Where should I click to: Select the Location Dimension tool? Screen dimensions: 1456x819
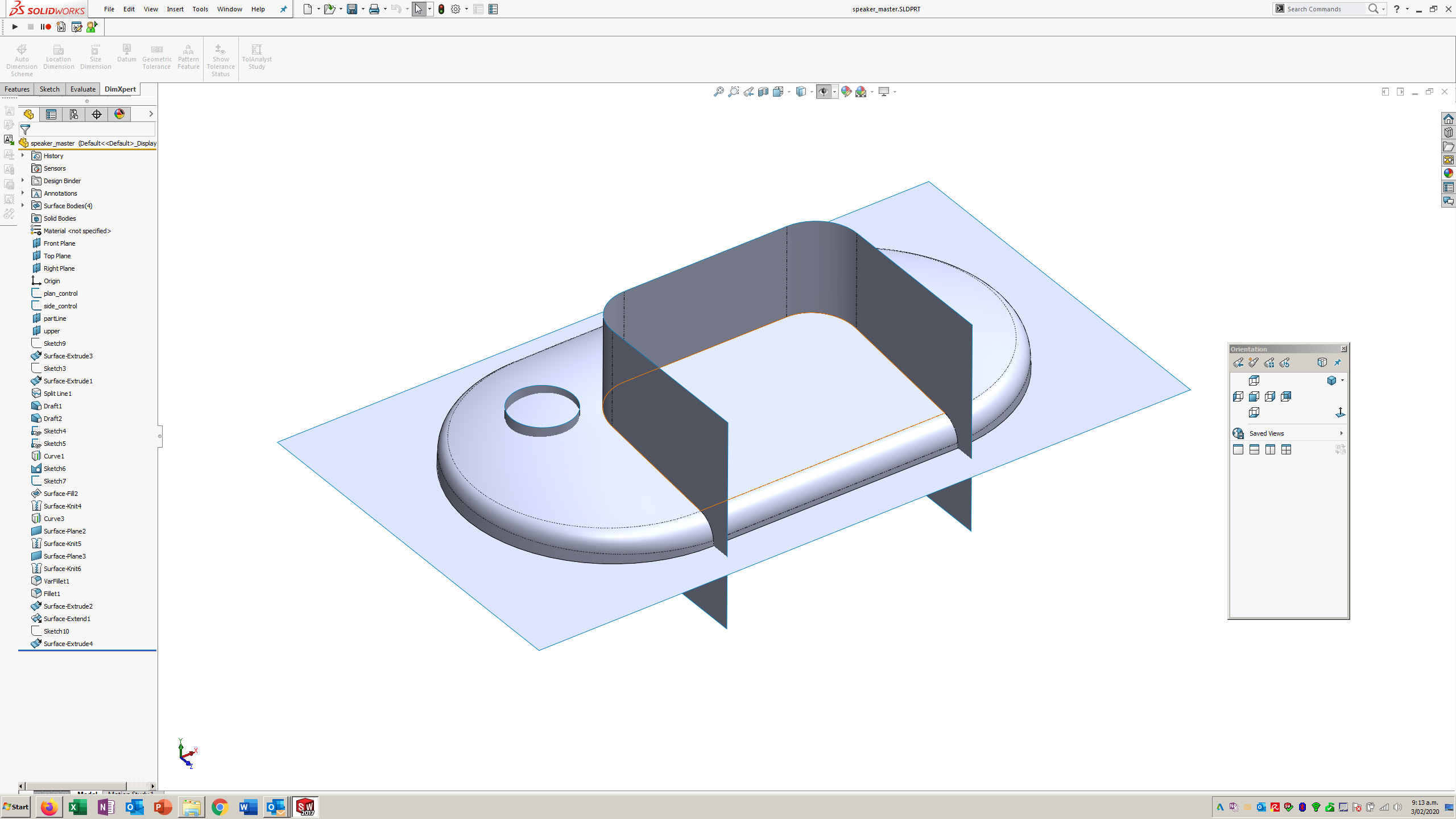(x=58, y=57)
